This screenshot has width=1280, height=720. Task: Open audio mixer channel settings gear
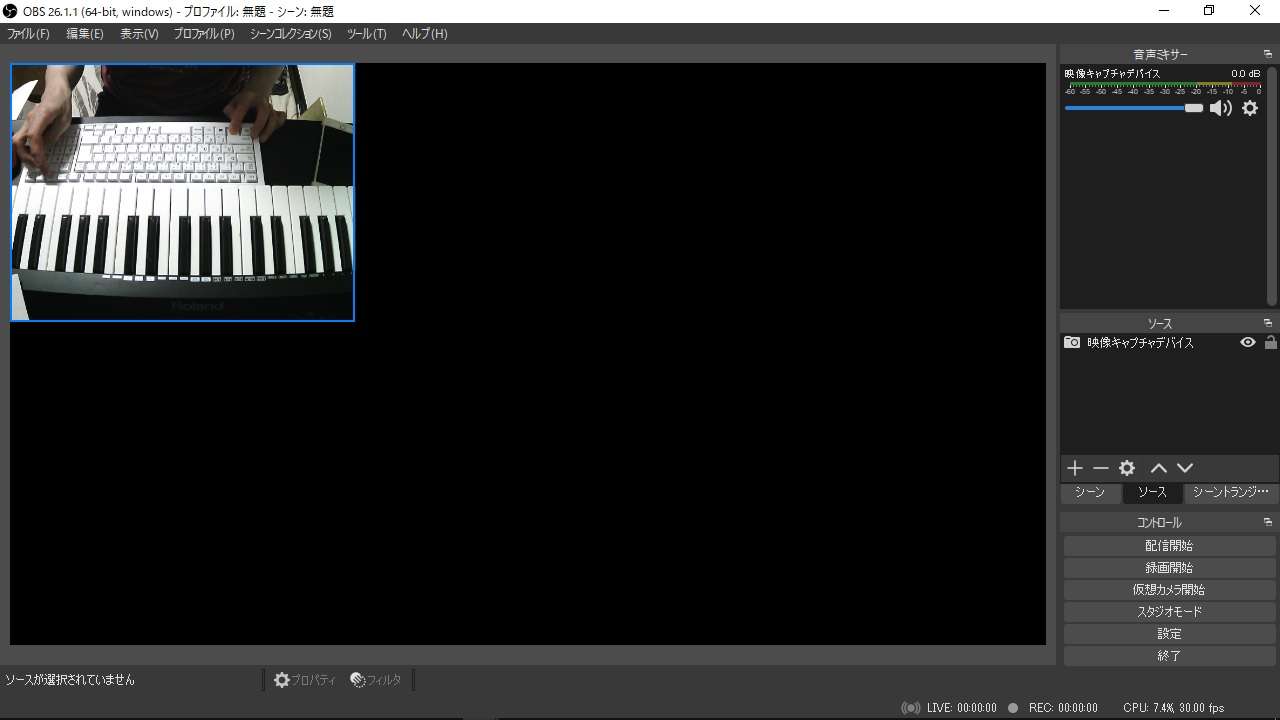[1250, 108]
